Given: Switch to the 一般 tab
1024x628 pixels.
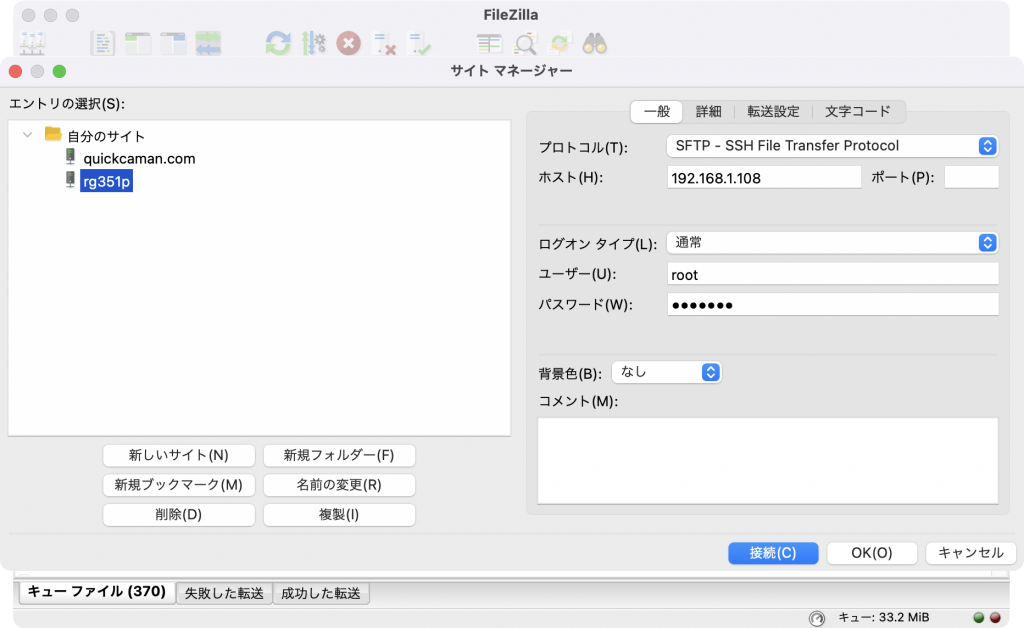Looking at the screenshot, I should 657,112.
